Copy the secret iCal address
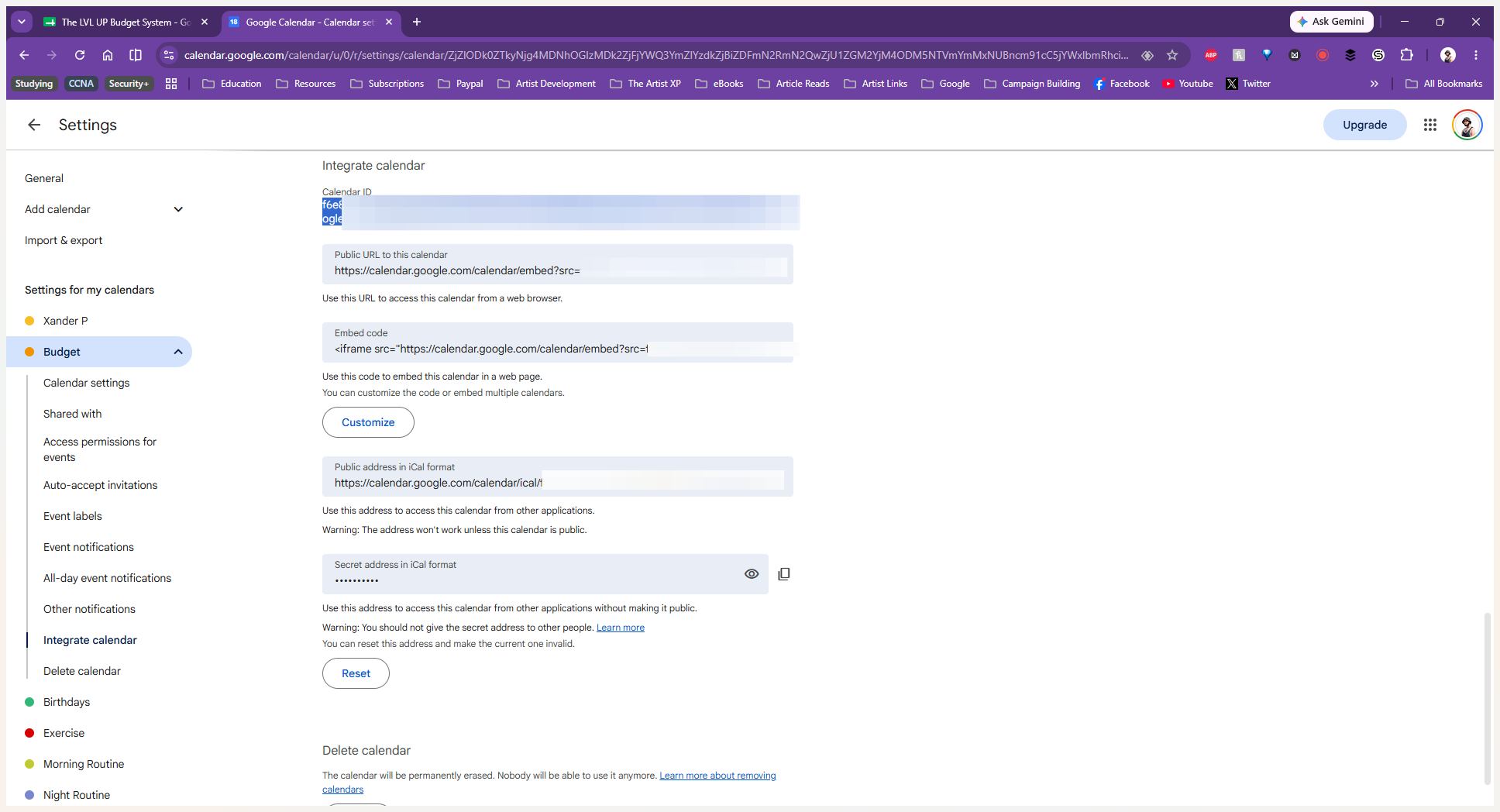The width and height of the screenshot is (1500, 812). 784,574
